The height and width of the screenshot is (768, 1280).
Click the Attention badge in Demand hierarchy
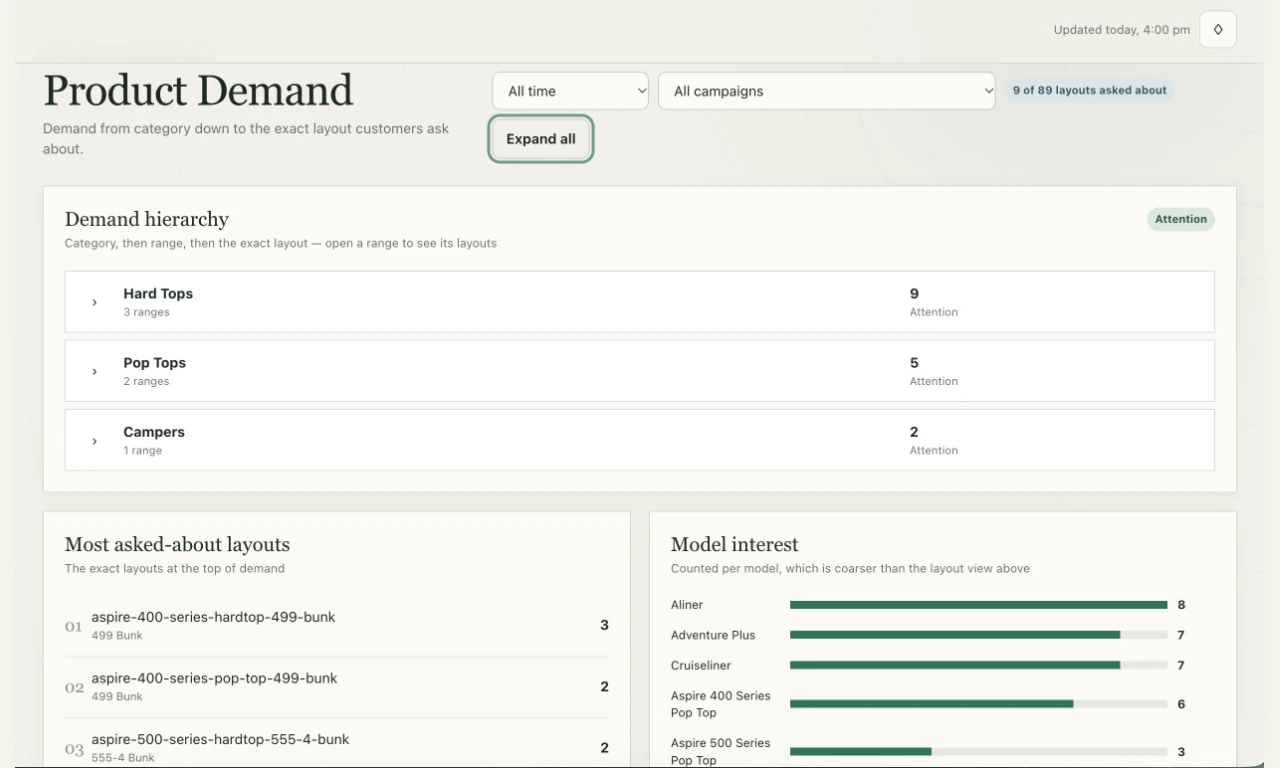pos(1181,220)
